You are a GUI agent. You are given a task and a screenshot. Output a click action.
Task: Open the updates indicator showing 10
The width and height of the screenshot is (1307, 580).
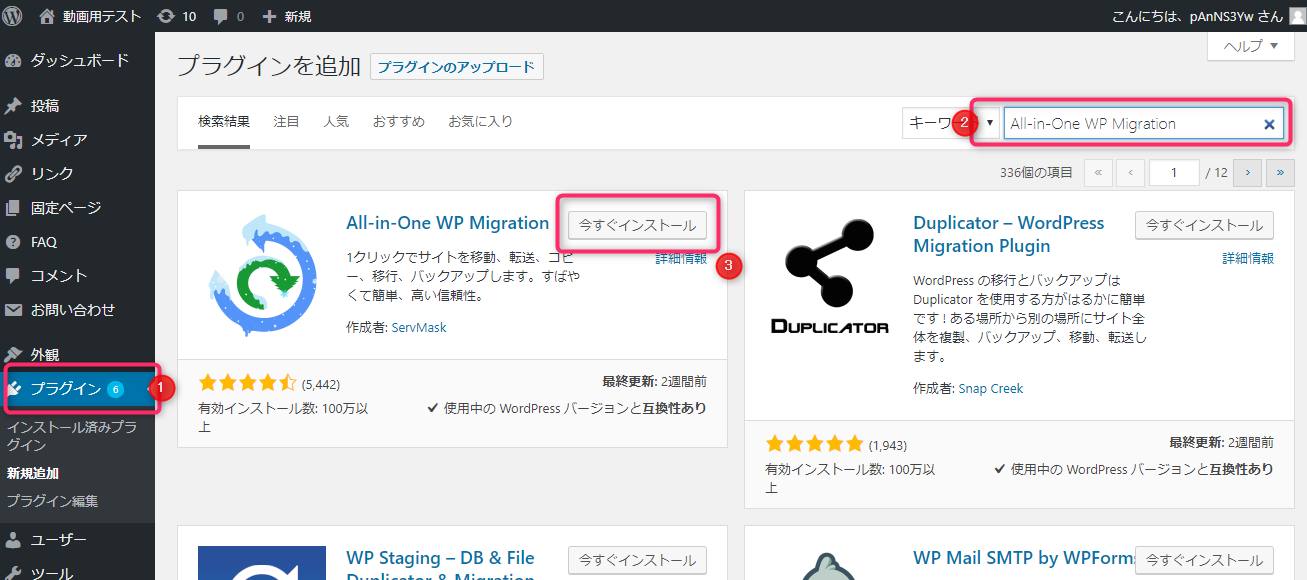177,16
